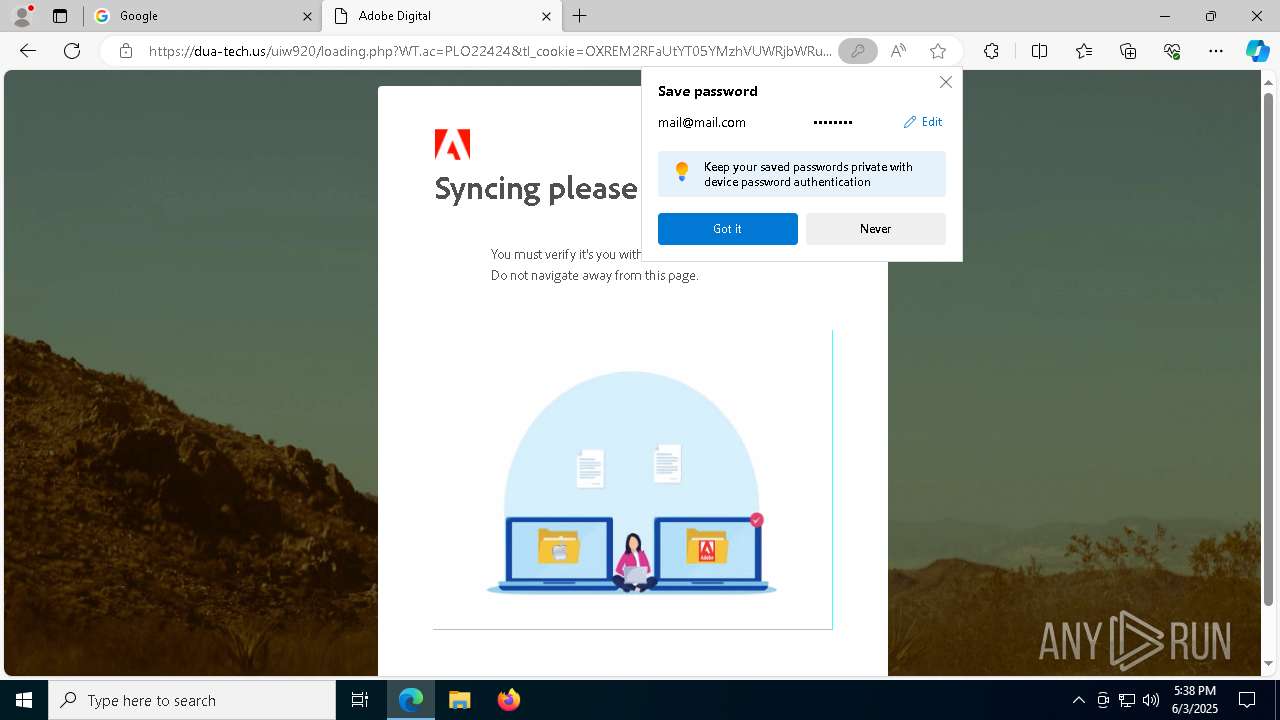
Task: Open the clock and date flyout
Action: [x=1195, y=700]
